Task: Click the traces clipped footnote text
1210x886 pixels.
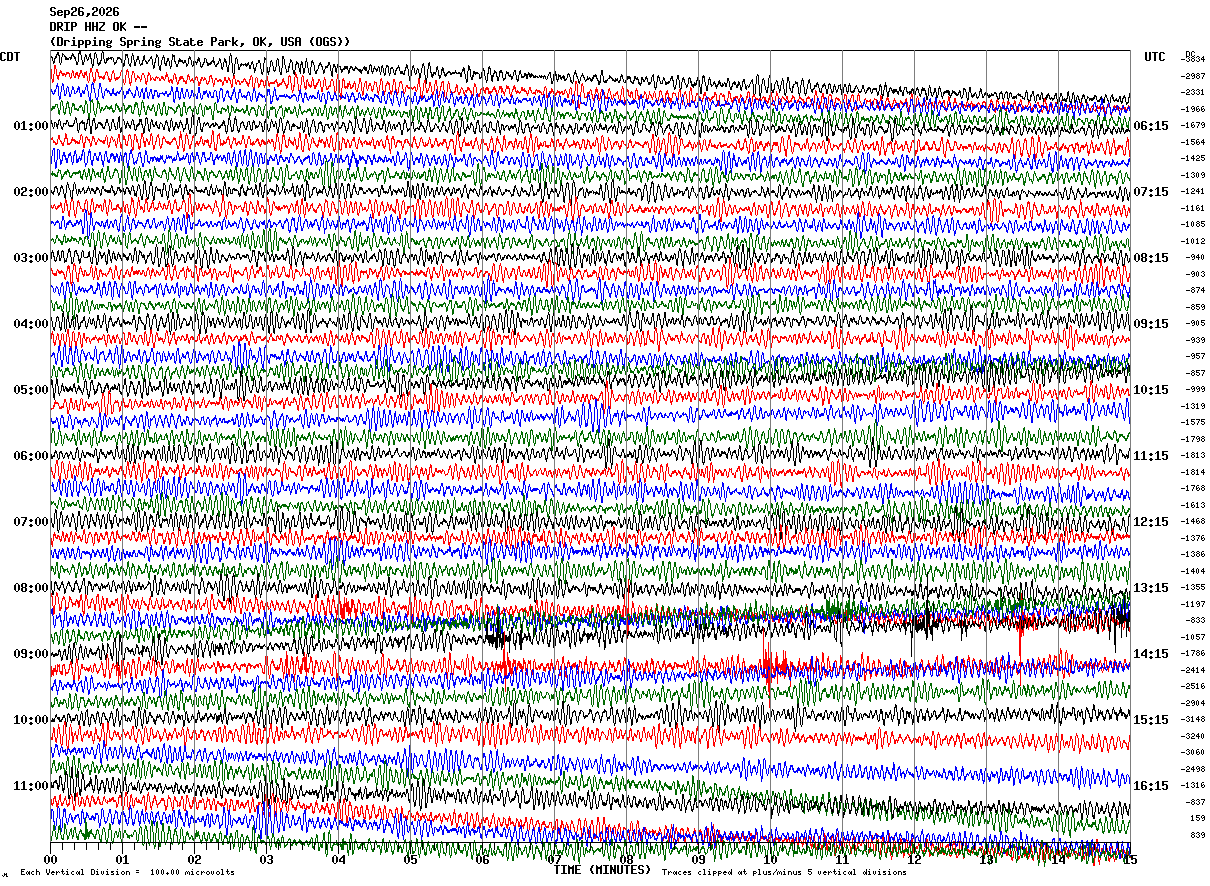Action: coord(784,873)
